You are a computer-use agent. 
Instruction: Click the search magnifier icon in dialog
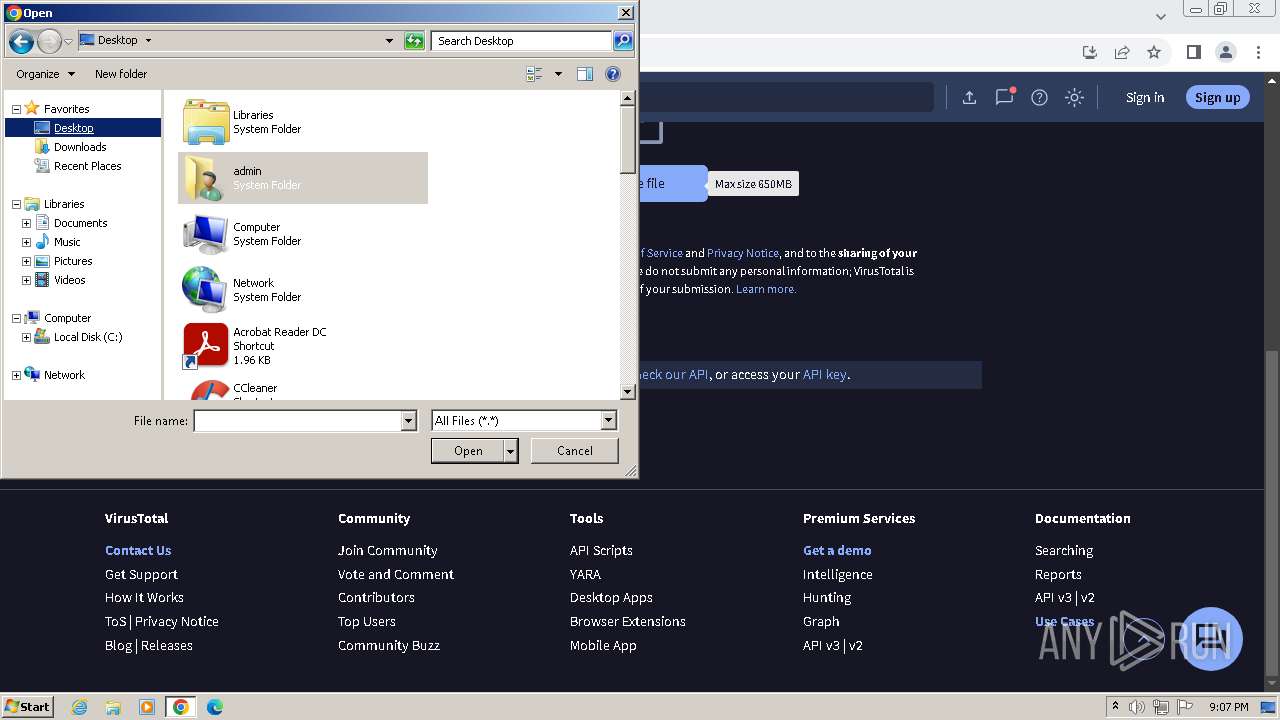click(x=623, y=41)
